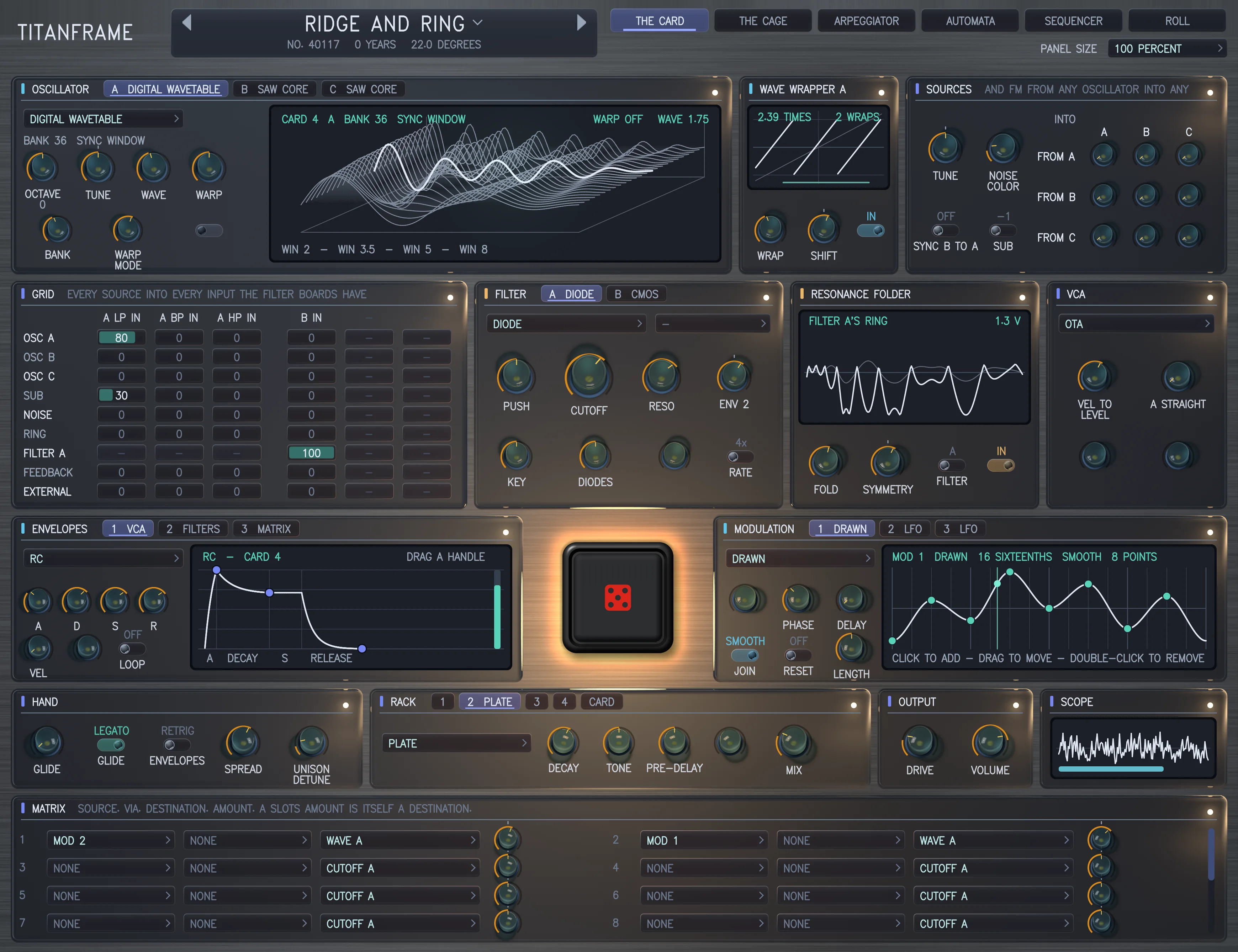Click the output DRIVE knob
The height and width of the screenshot is (952, 1238).
(920, 742)
